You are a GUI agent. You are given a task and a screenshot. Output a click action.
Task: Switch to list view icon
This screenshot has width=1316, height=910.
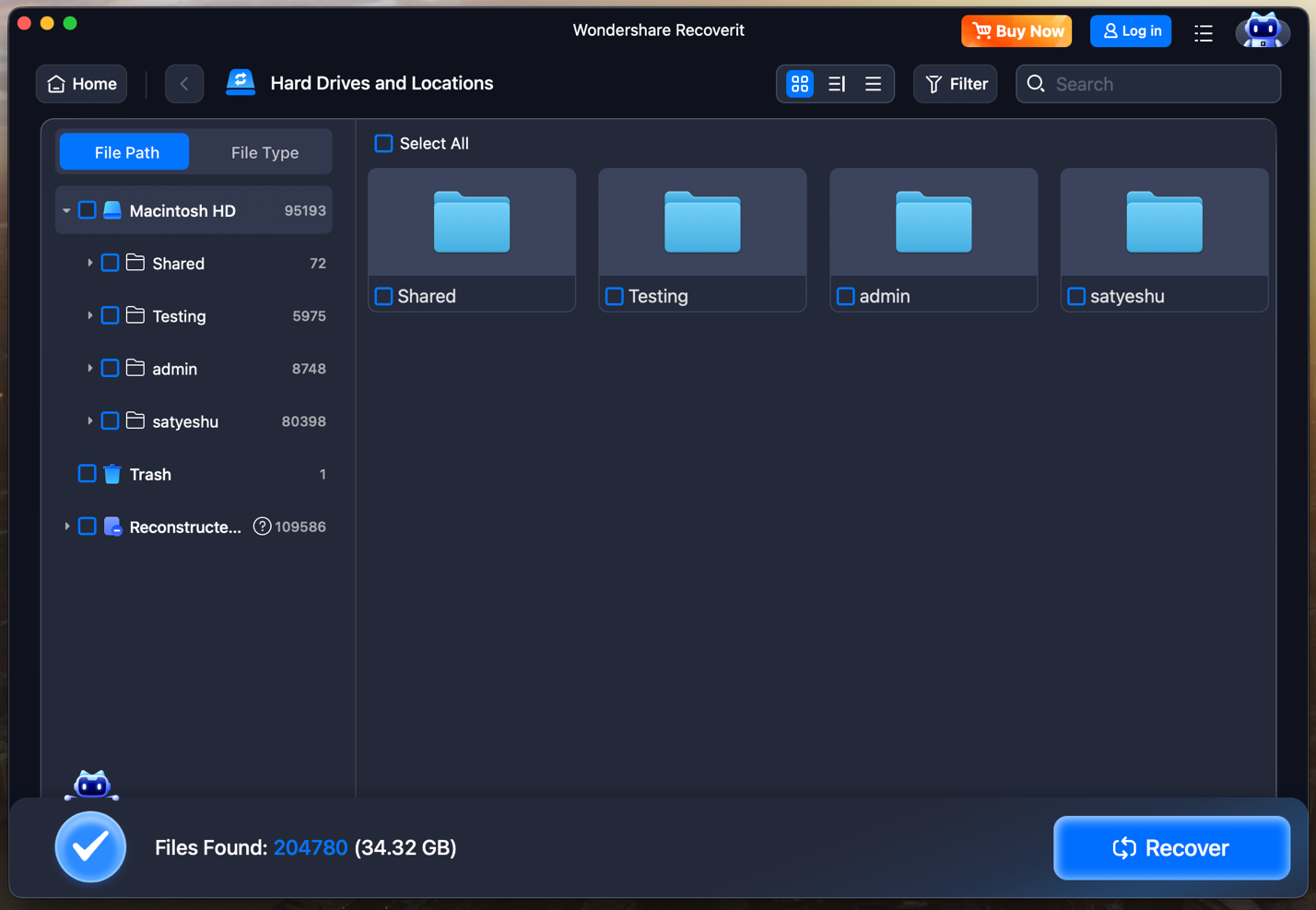[x=873, y=84]
